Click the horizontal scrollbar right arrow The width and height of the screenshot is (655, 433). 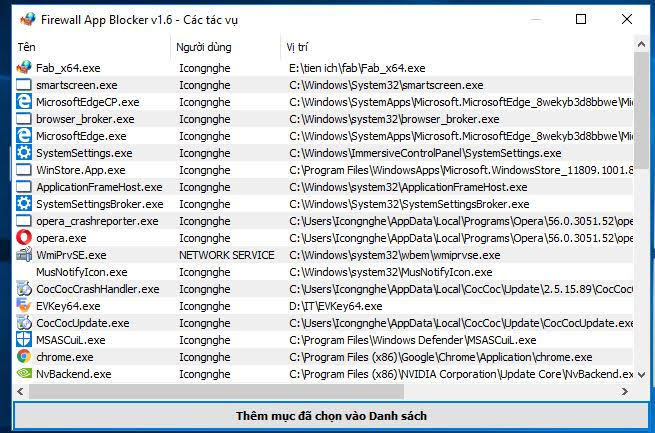tap(625, 391)
